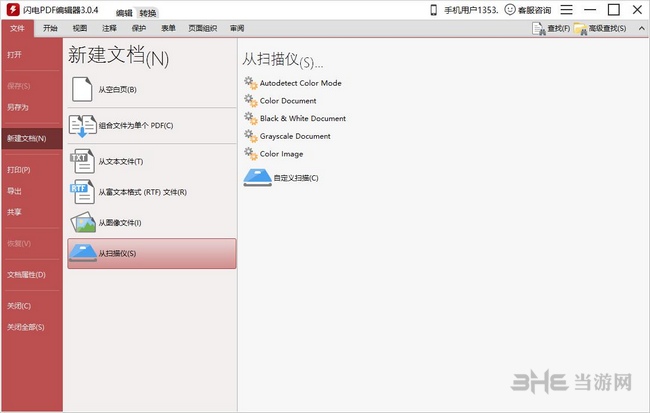Click the blank page icon for 从空白页(B)
This screenshot has width=650, height=413.
82,89
